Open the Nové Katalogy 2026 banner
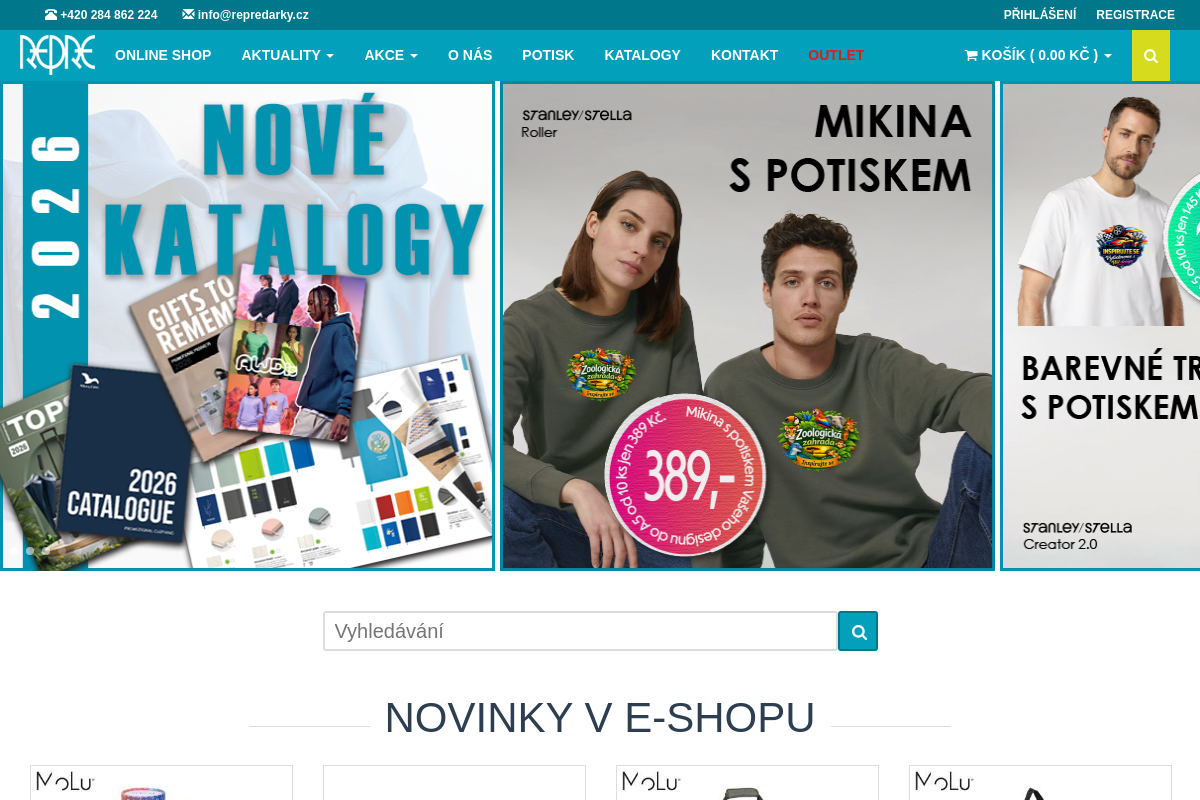The image size is (1200, 800). pos(247,326)
